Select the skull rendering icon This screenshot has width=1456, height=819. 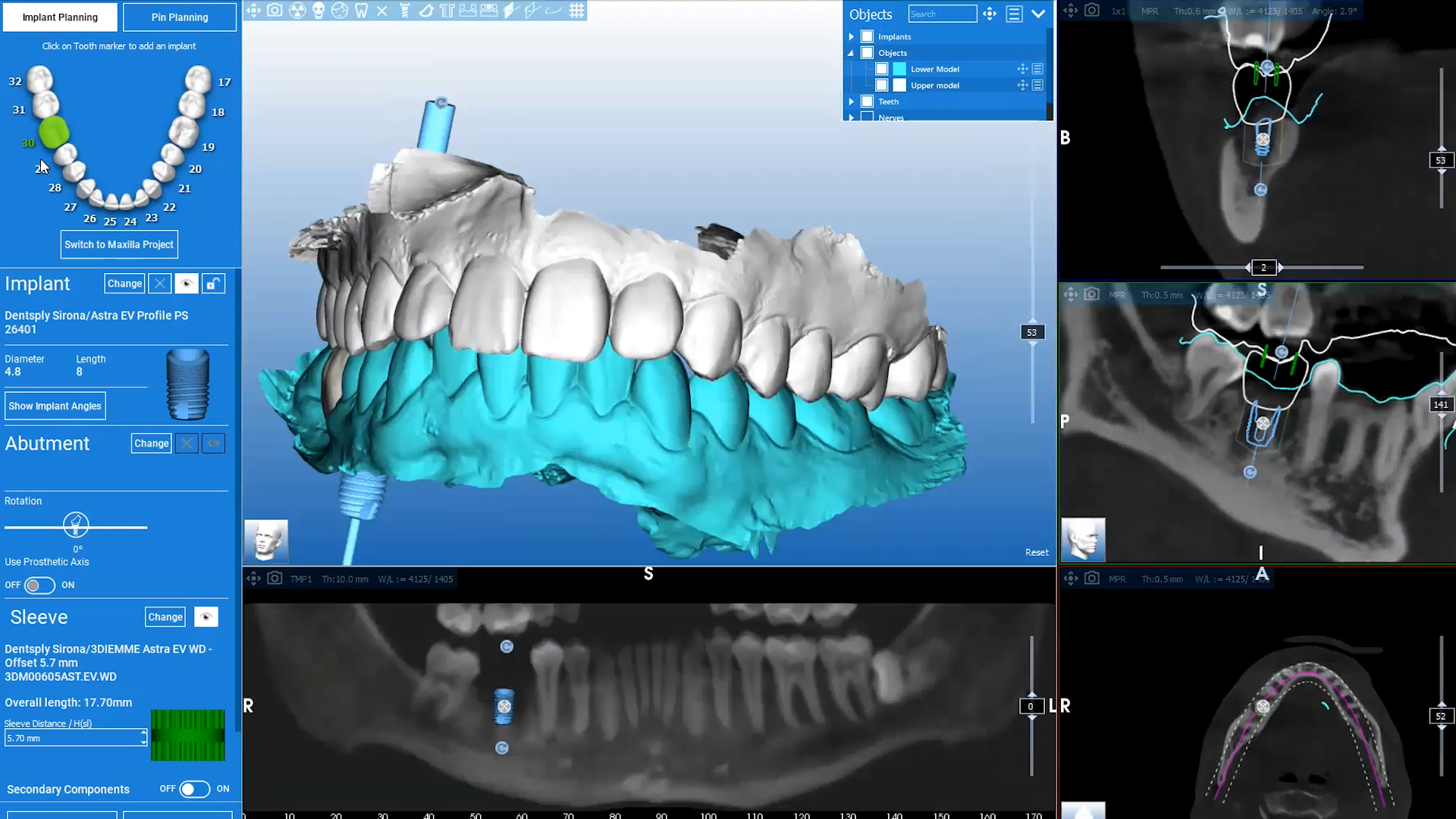[318, 11]
